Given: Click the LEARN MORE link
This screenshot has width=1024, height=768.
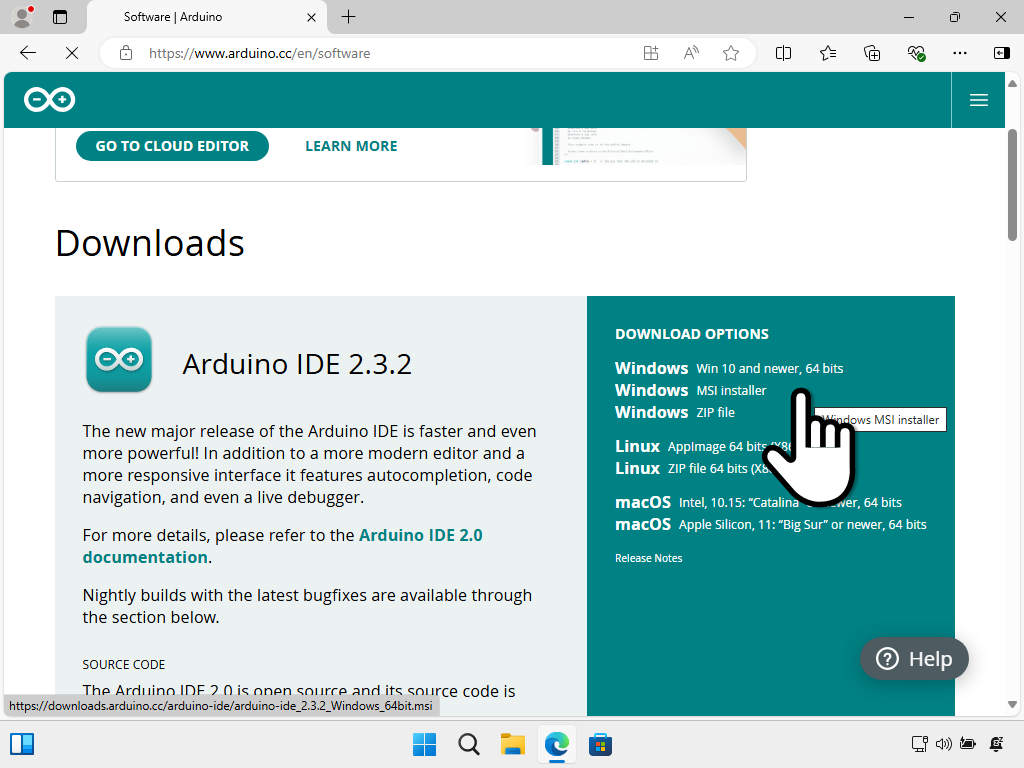Looking at the screenshot, I should [351, 146].
